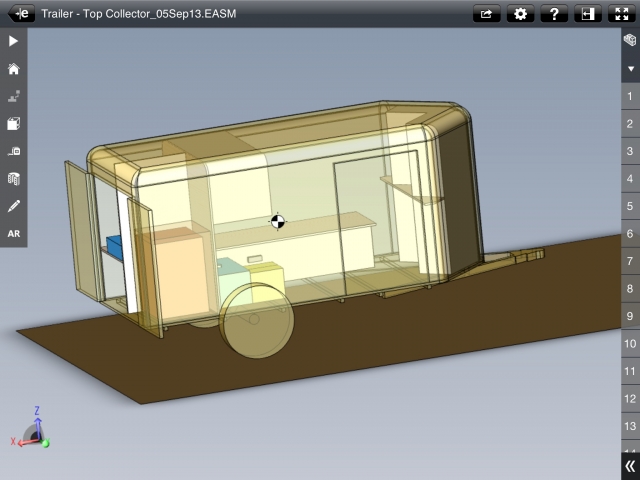Enable AR augmented reality mode

coord(13,233)
